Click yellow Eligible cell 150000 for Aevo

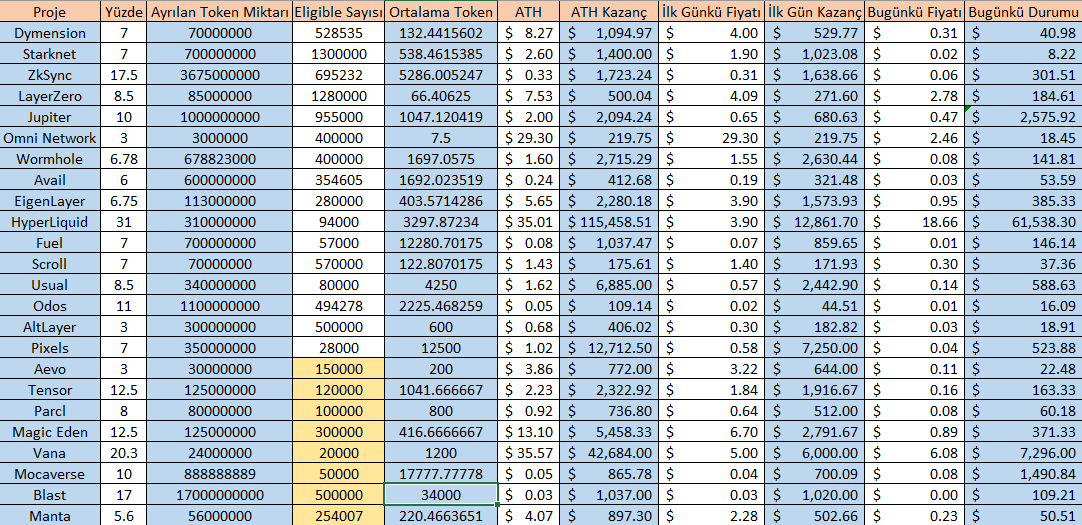[337, 368]
